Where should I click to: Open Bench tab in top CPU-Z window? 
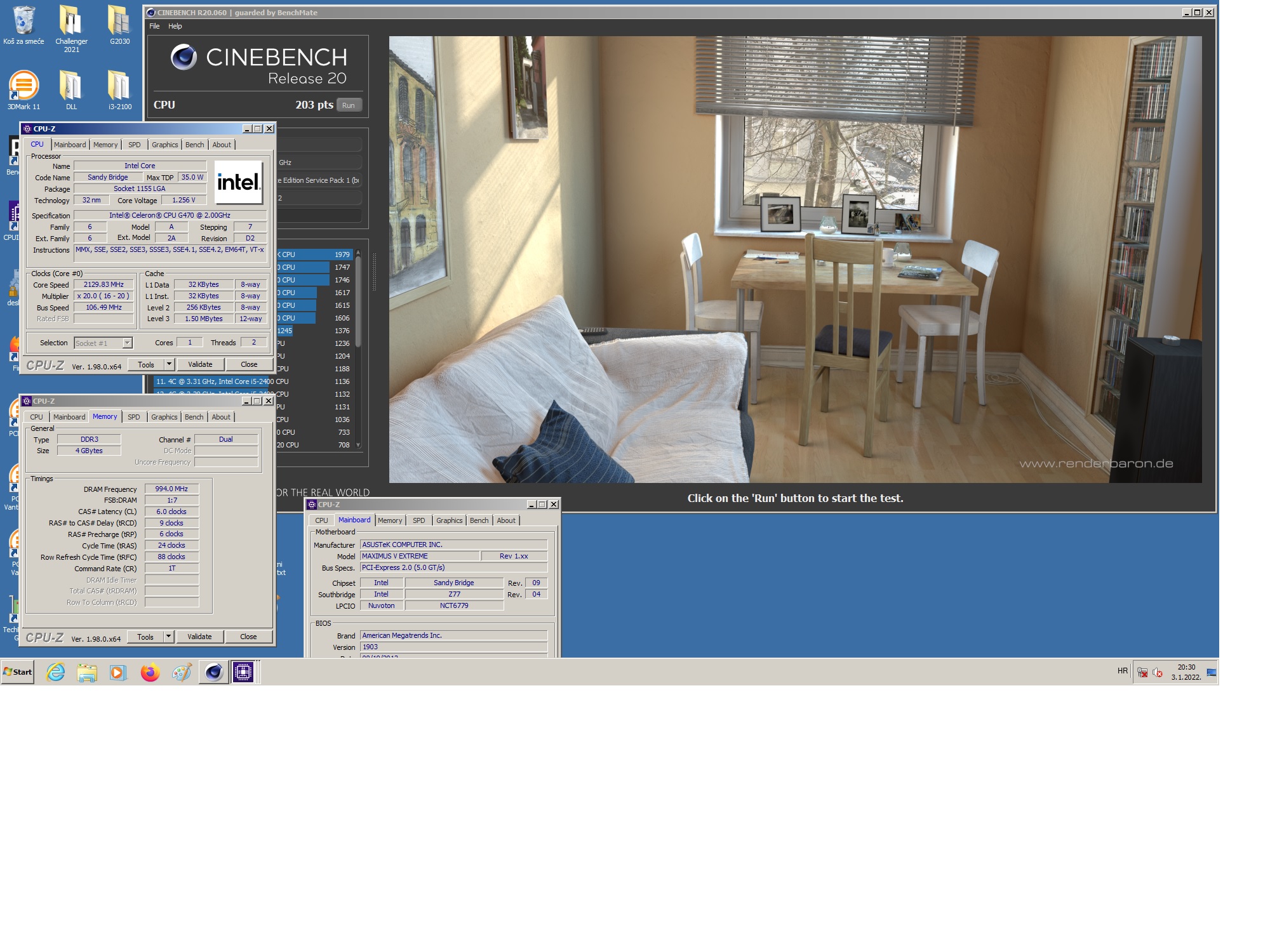coord(195,145)
